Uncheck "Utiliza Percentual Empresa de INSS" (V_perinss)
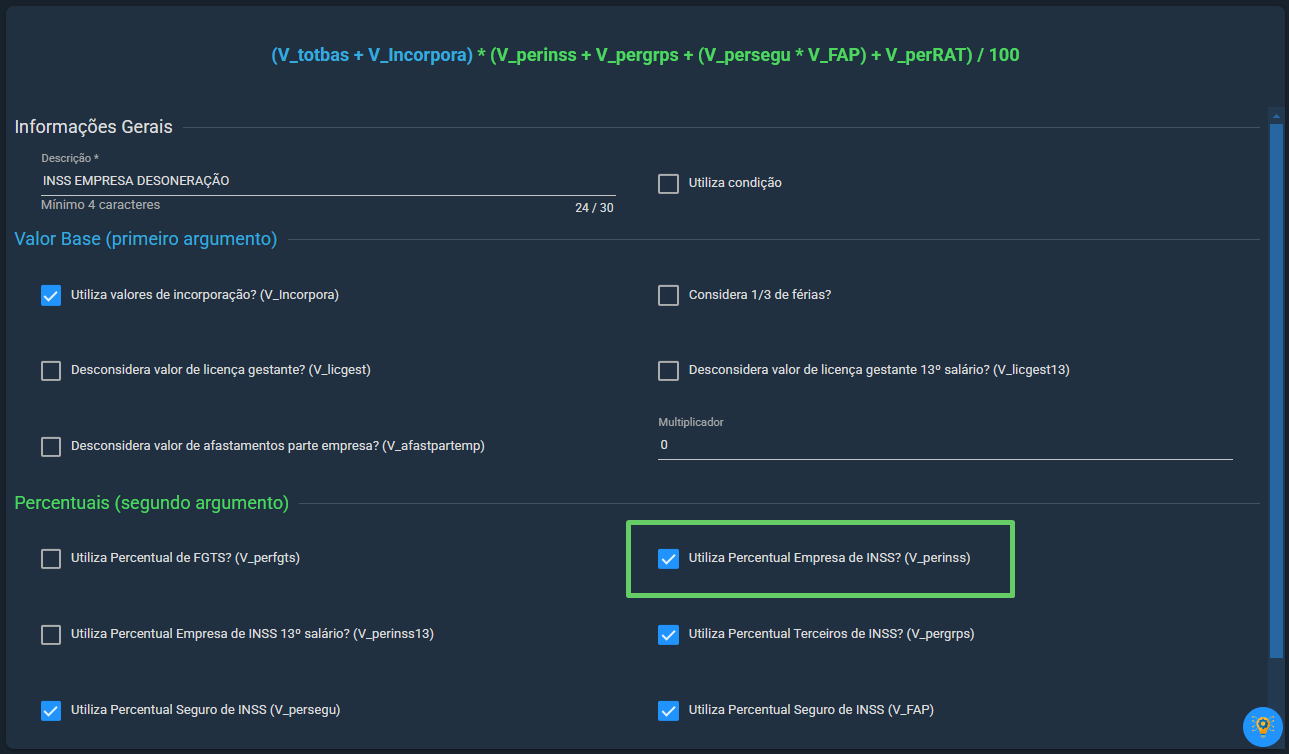This screenshot has height=754, width=1289. tap(668, 559)
